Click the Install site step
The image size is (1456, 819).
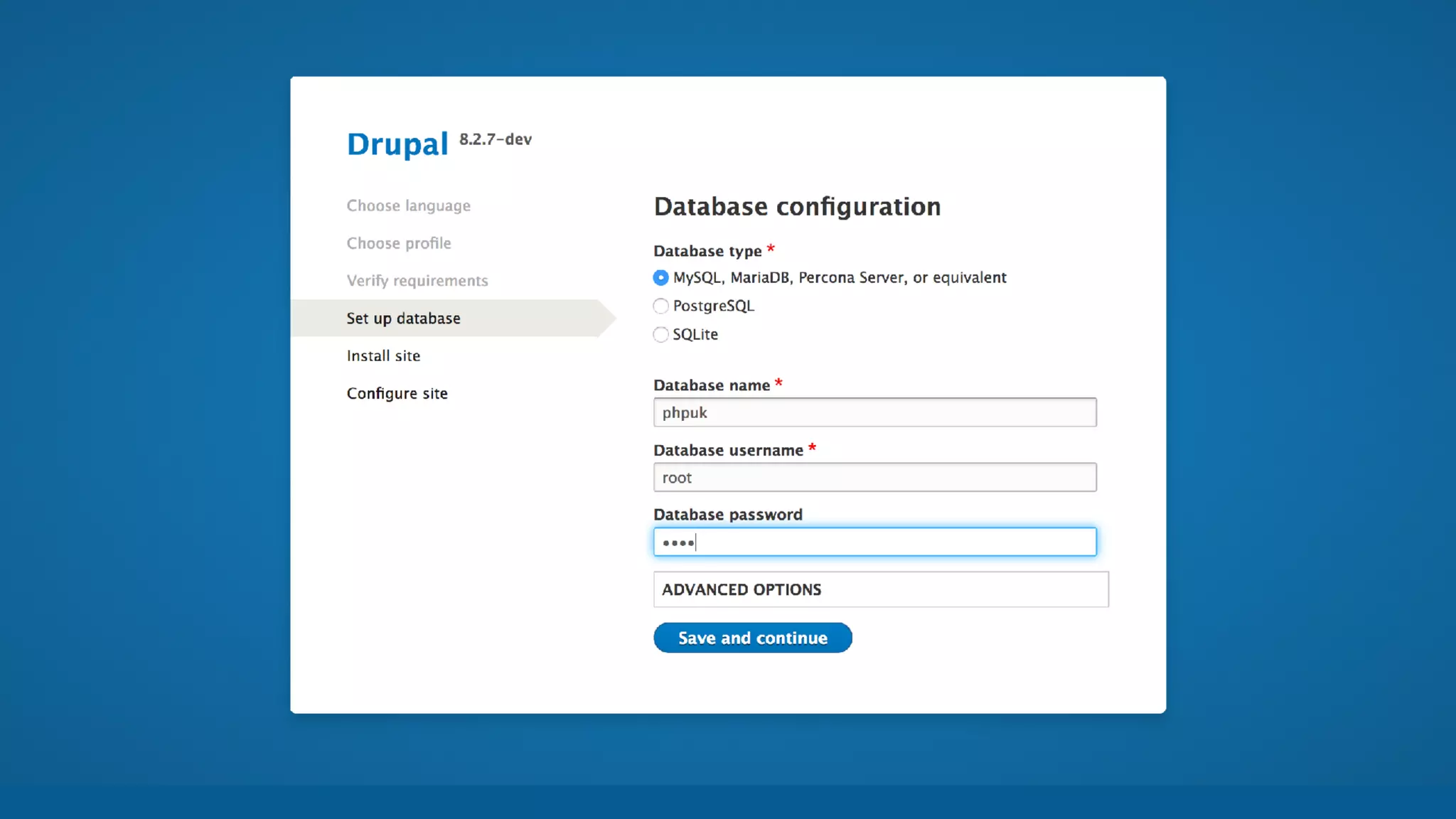pyautogui.click(x=383, y=355)
